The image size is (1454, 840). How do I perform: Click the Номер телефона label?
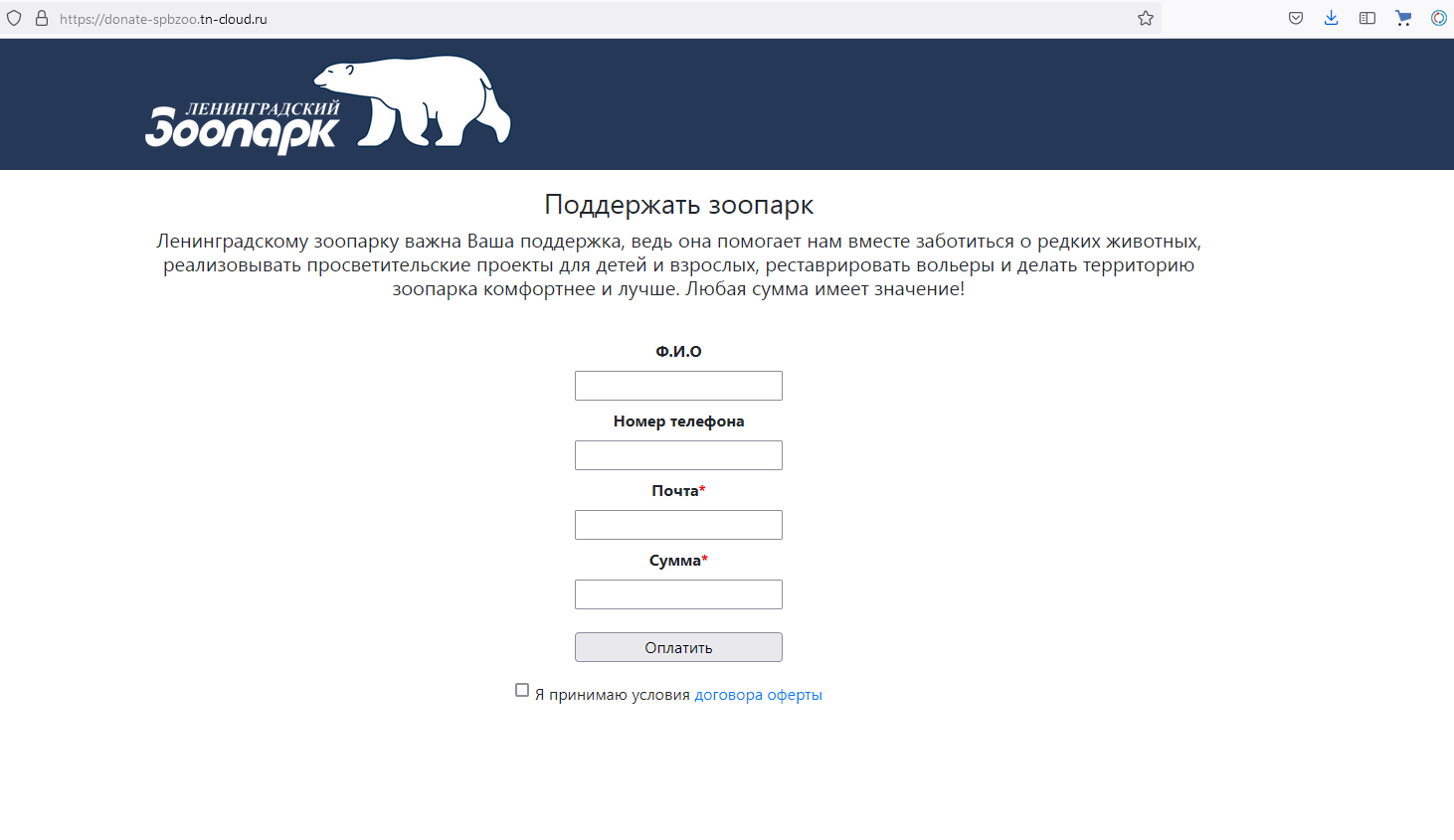click(x=678, y=421)
